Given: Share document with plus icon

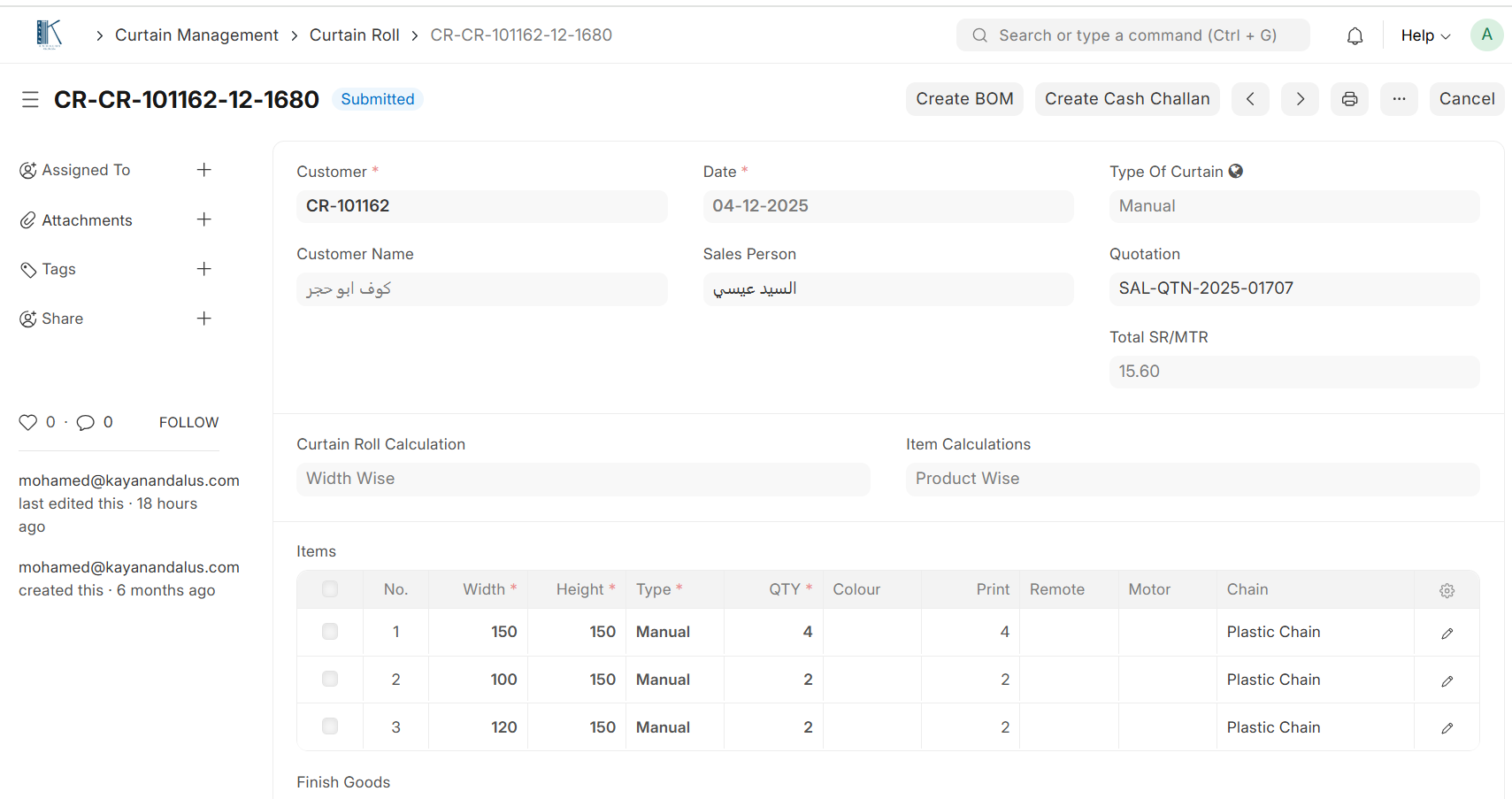Looking at the screenshot, I should 203,319.
